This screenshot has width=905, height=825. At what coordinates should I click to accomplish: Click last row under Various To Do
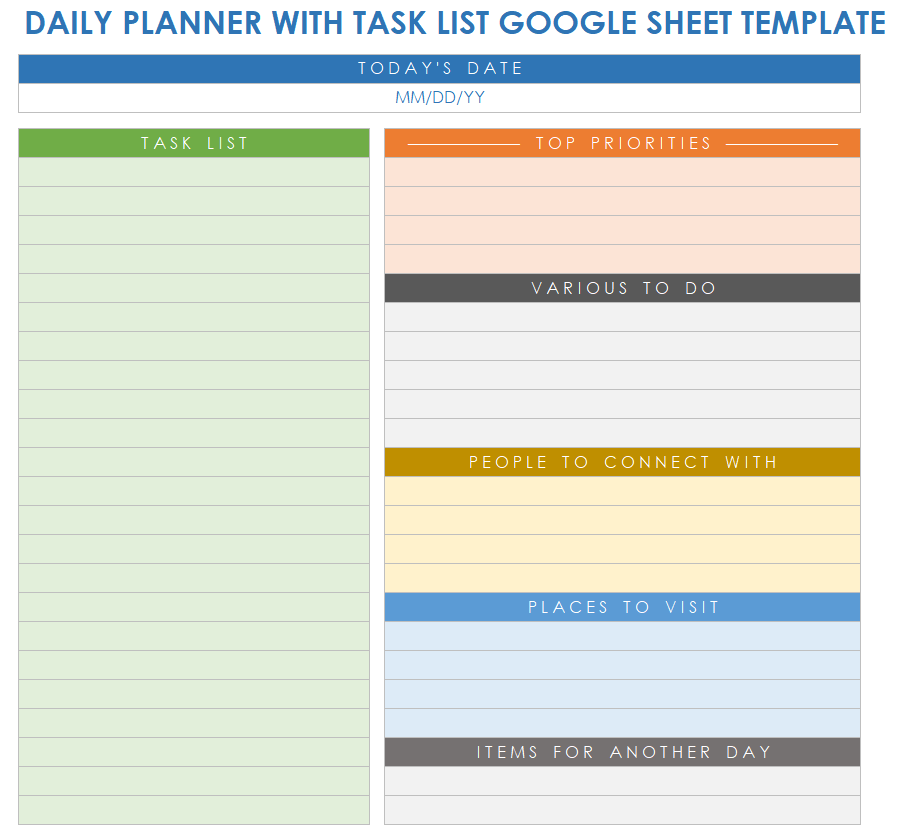point(622,433)
